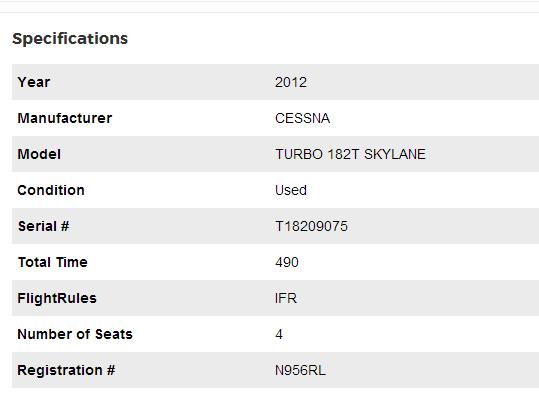Click the total time value 490
Screen dimensions: 539x399
click(x=287, y=263)
